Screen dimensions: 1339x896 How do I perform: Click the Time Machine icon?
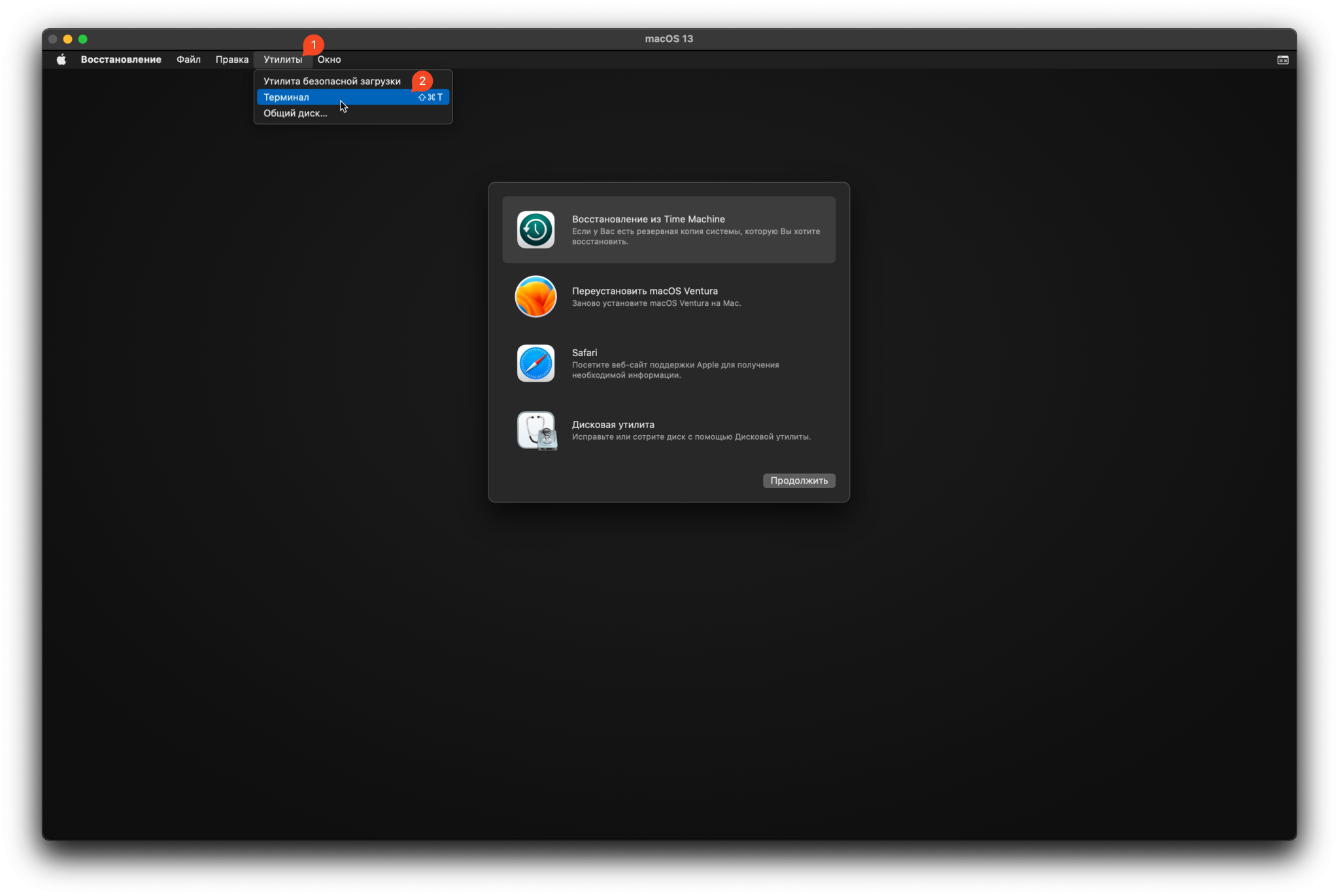[535, 229]
